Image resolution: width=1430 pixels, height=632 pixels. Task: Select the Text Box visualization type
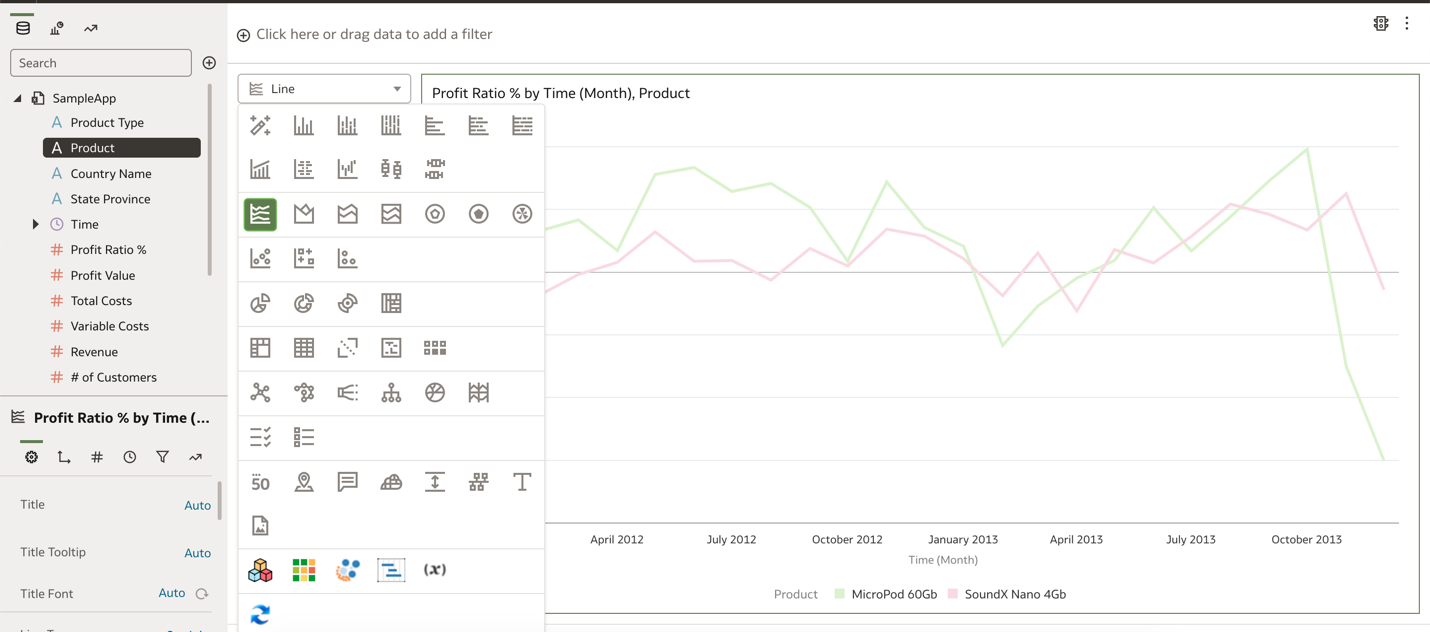(x=522, y=482)
